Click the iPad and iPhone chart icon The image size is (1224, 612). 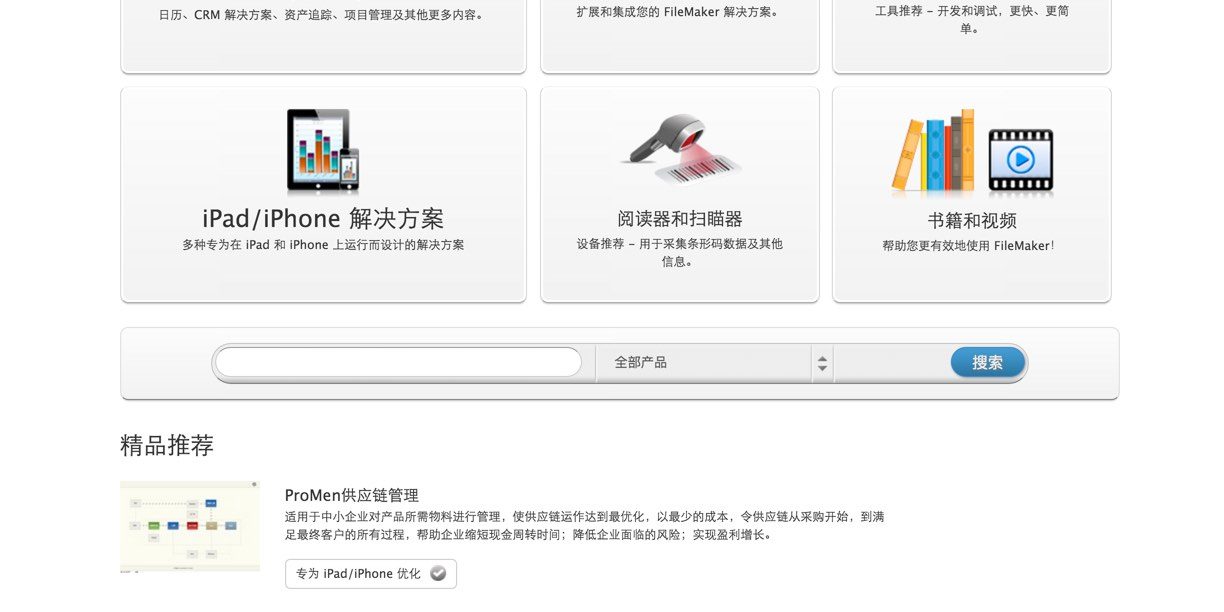coord(322,151)
